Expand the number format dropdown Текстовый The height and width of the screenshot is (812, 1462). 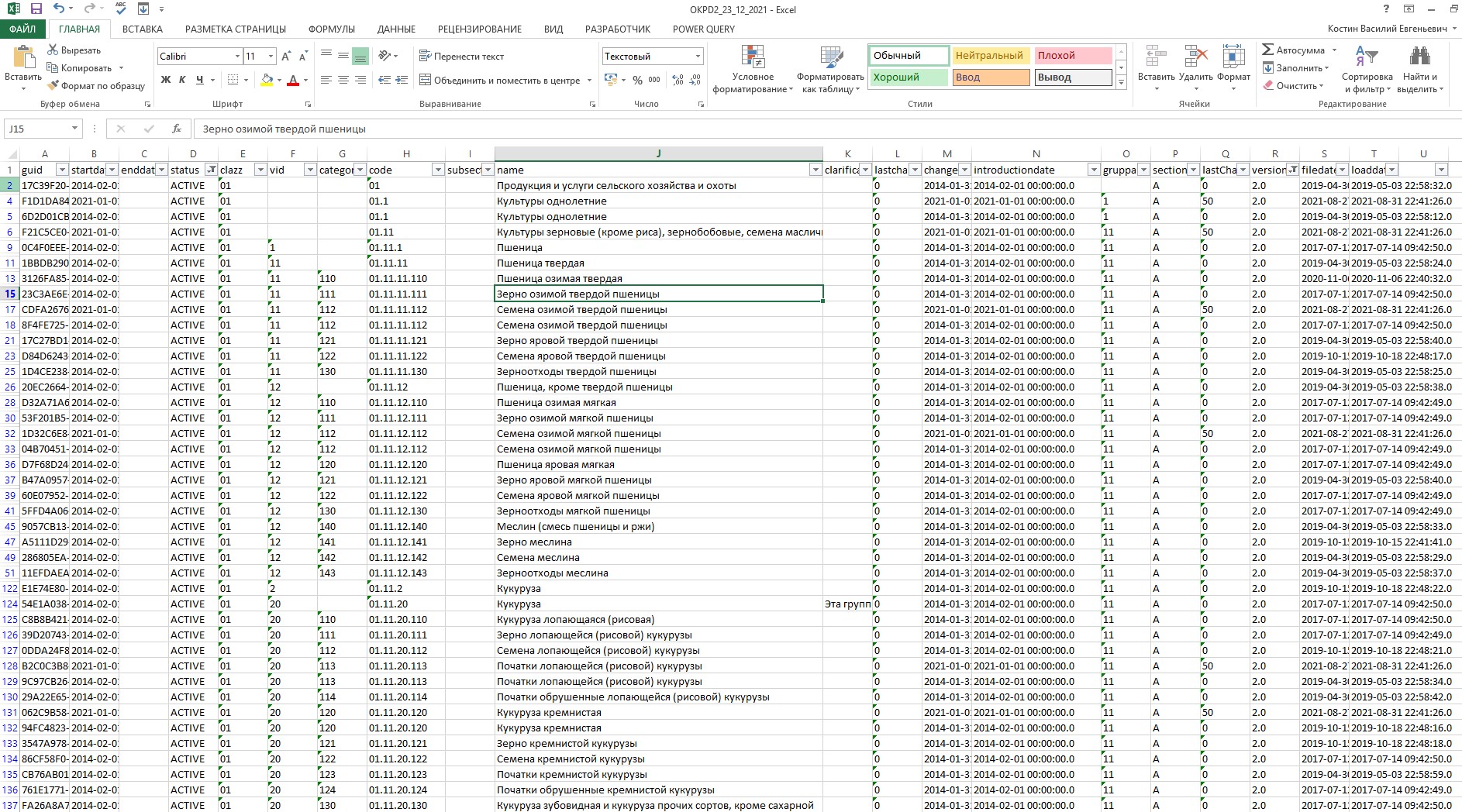(698, 57)
